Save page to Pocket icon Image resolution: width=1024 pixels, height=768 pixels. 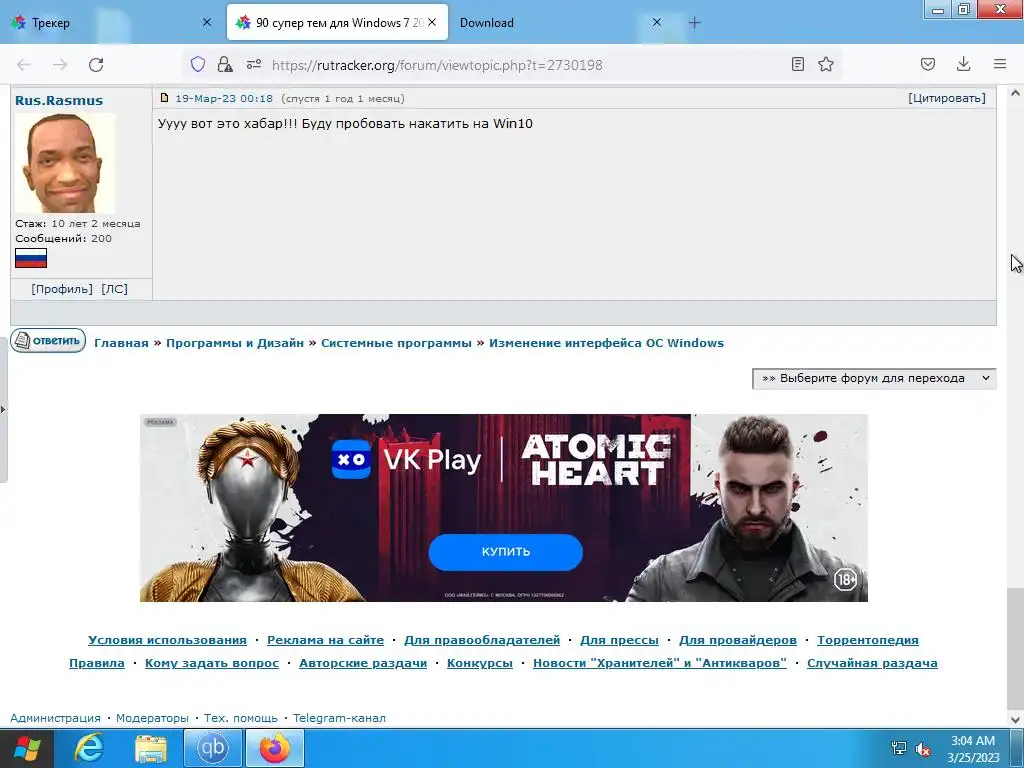[x=927, y=64]
